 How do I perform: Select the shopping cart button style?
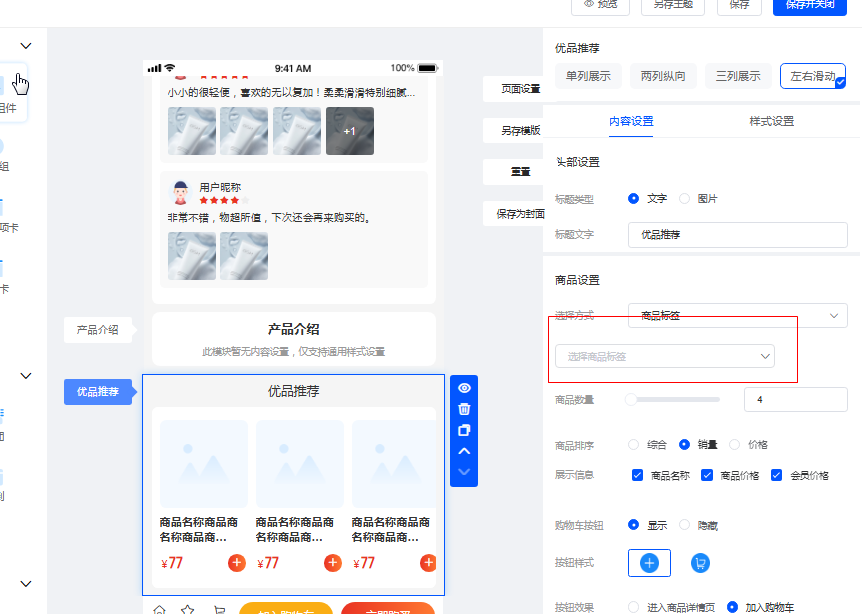[700, 563]
